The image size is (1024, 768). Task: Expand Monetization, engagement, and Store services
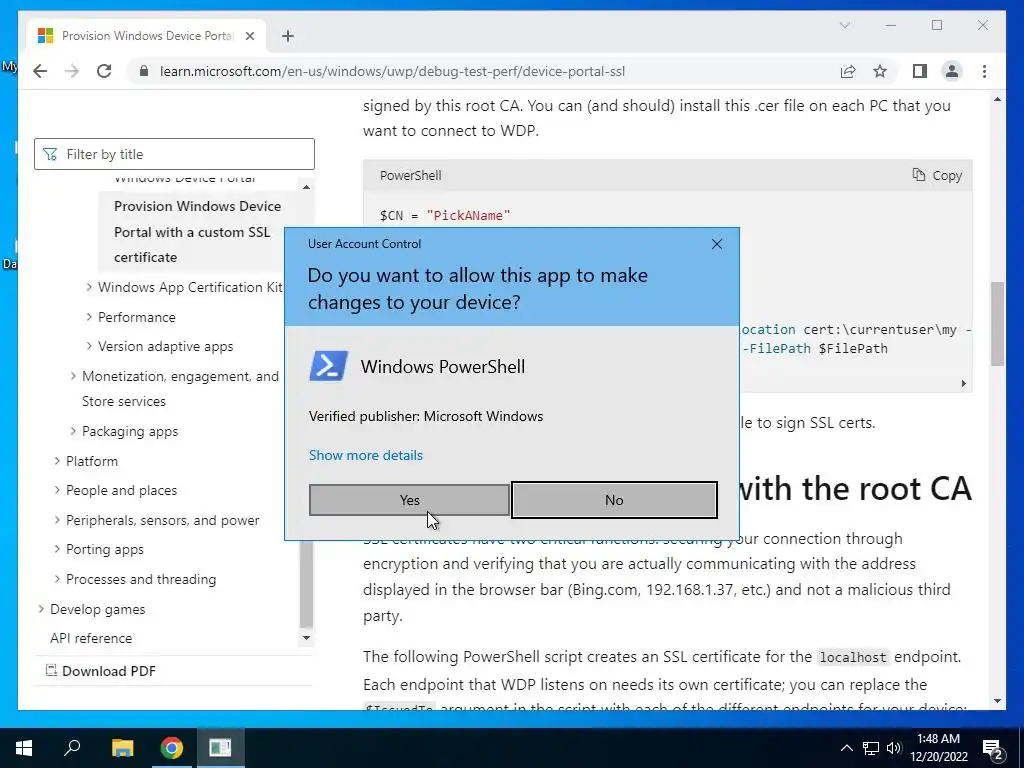[x=73, y=376]
